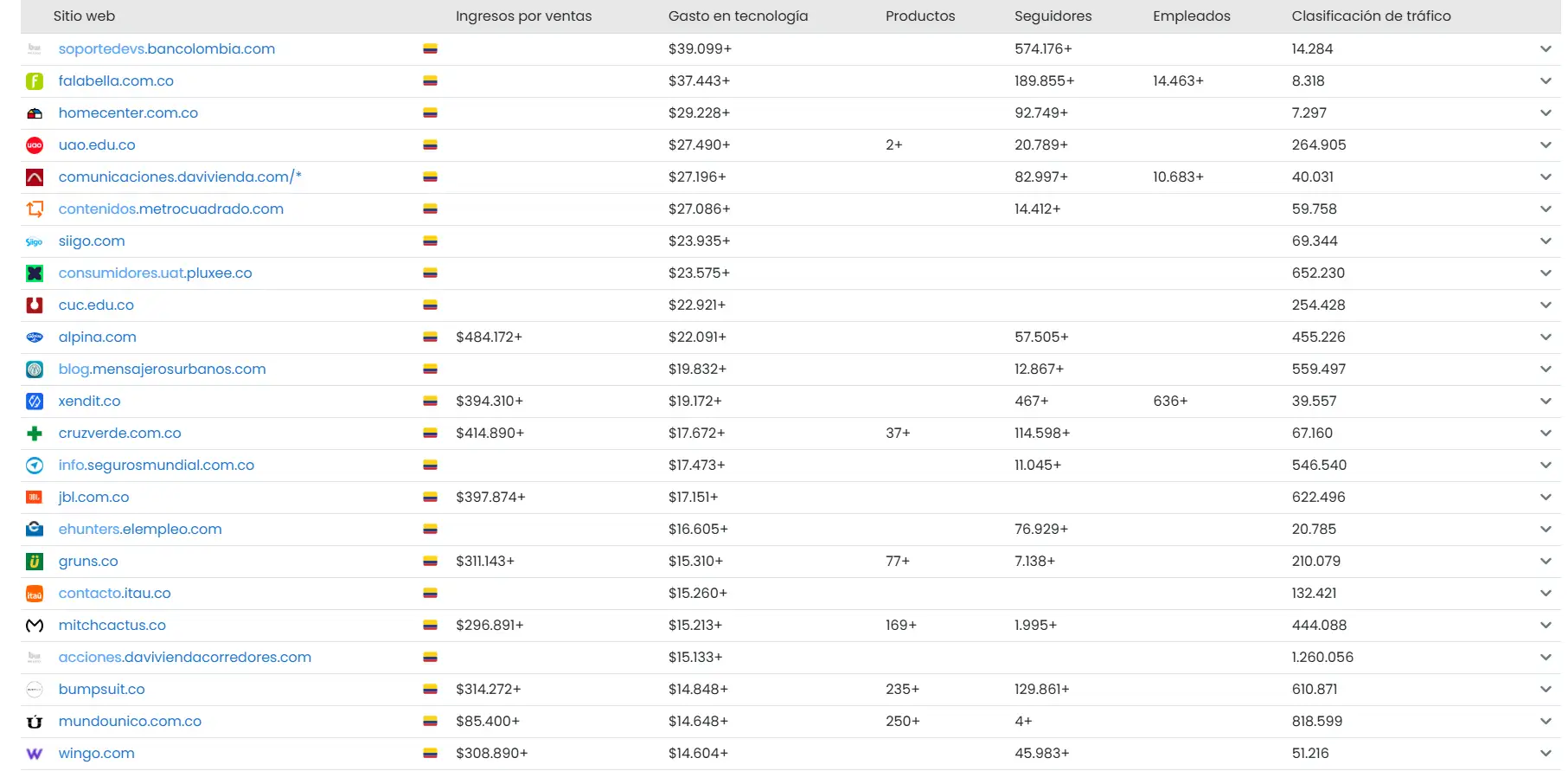1568x771 pixels.
Task: Expand the soportedevs.bancolombia.com row
Action: (x=1546, y=49)
